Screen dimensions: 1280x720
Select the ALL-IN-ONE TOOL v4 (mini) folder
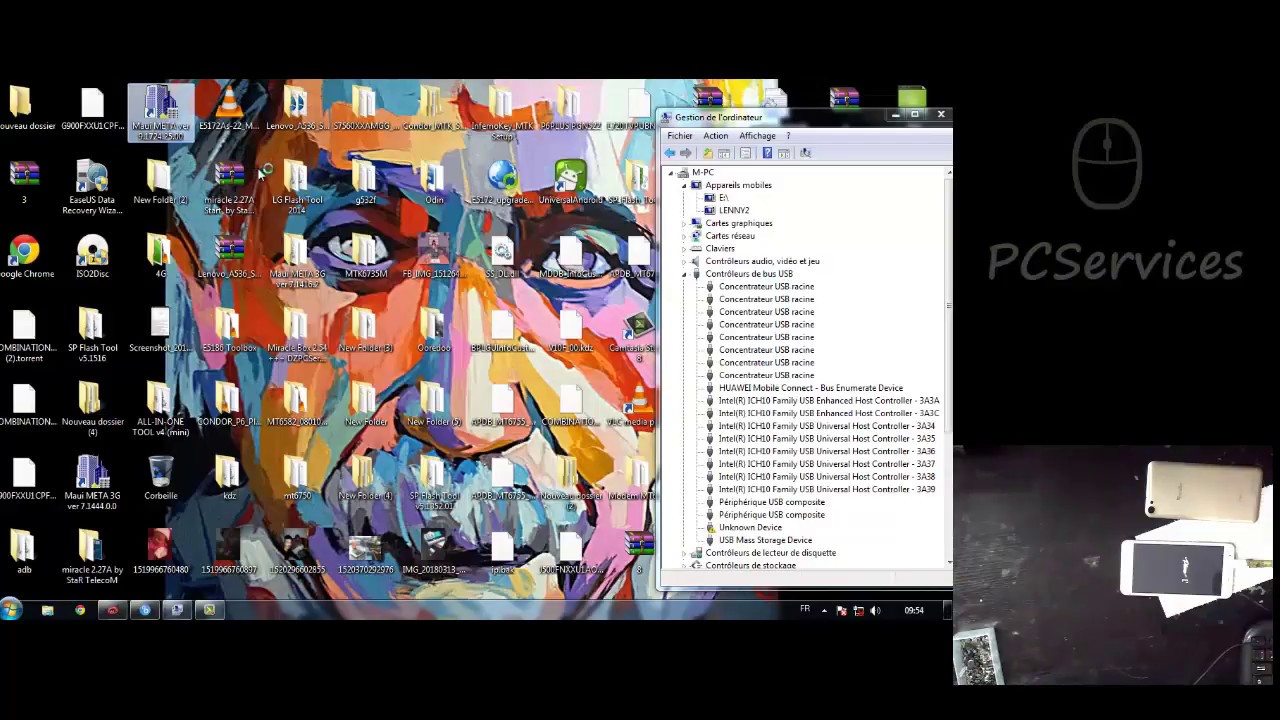click(x=160, y=410)
